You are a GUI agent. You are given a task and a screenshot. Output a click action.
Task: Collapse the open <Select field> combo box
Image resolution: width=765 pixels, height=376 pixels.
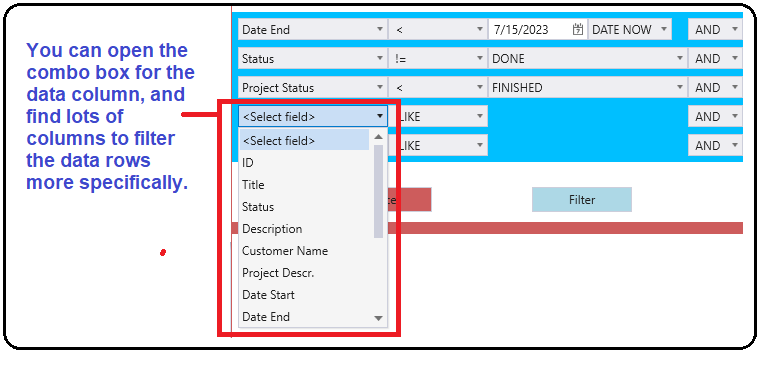pyautogui.click(x=313, y=117)
